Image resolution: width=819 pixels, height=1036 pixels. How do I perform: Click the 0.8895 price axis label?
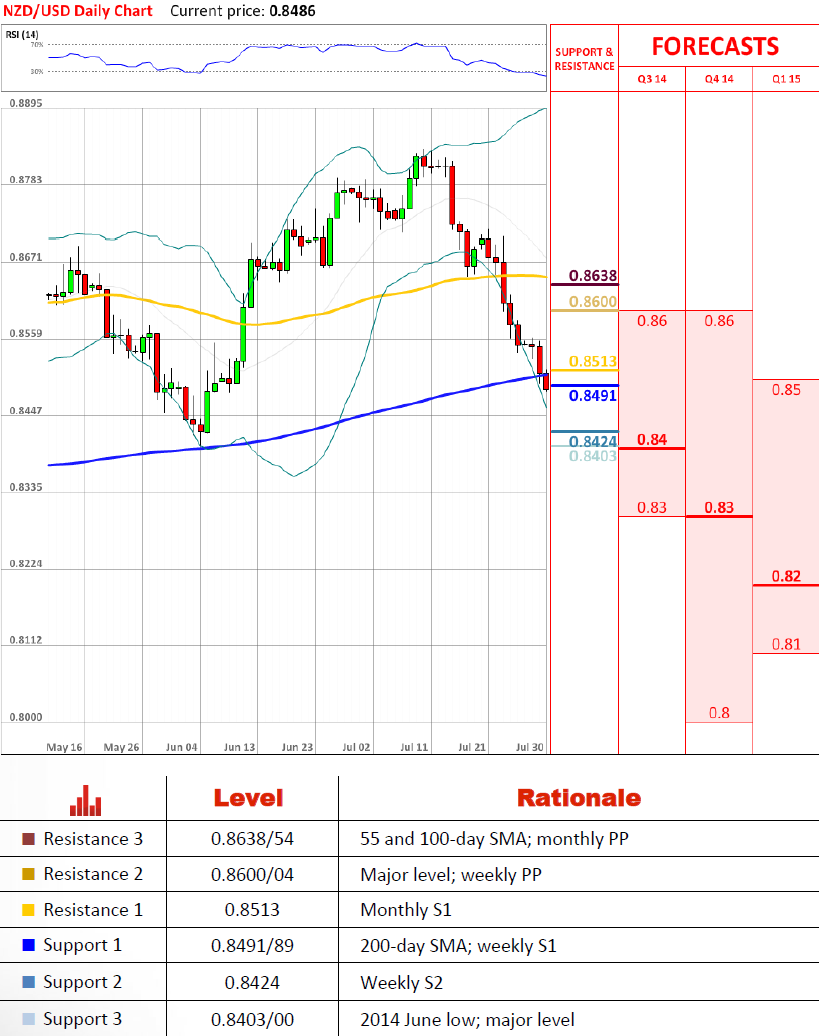26,103
